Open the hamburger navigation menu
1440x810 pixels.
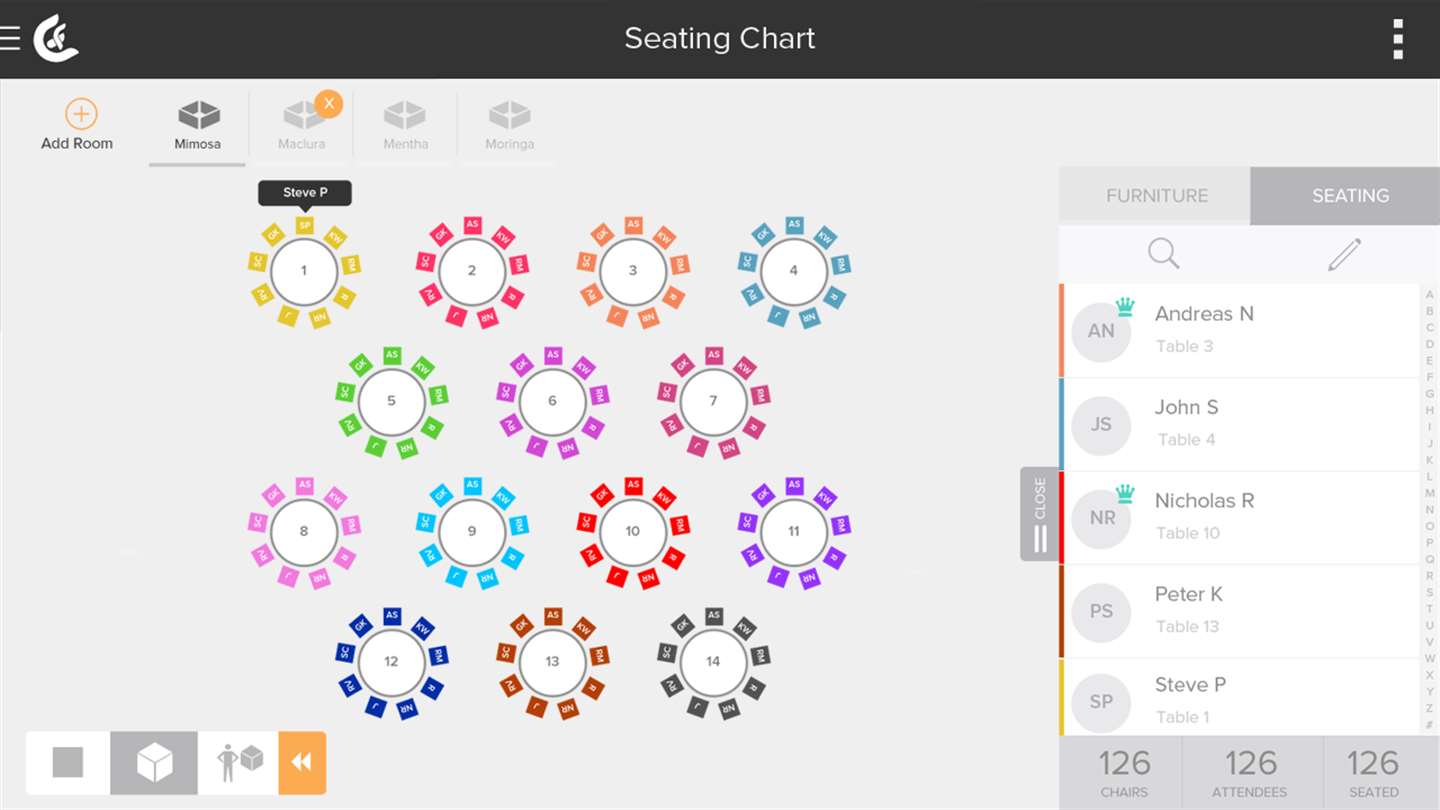(x=10, y=38)
